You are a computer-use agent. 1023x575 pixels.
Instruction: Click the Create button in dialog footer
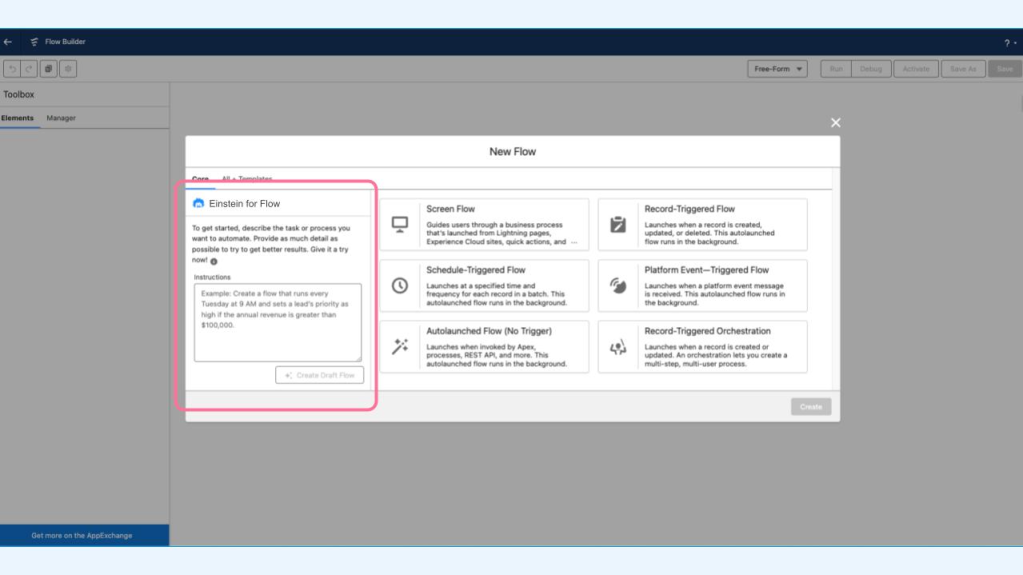(x=811, y=407)
